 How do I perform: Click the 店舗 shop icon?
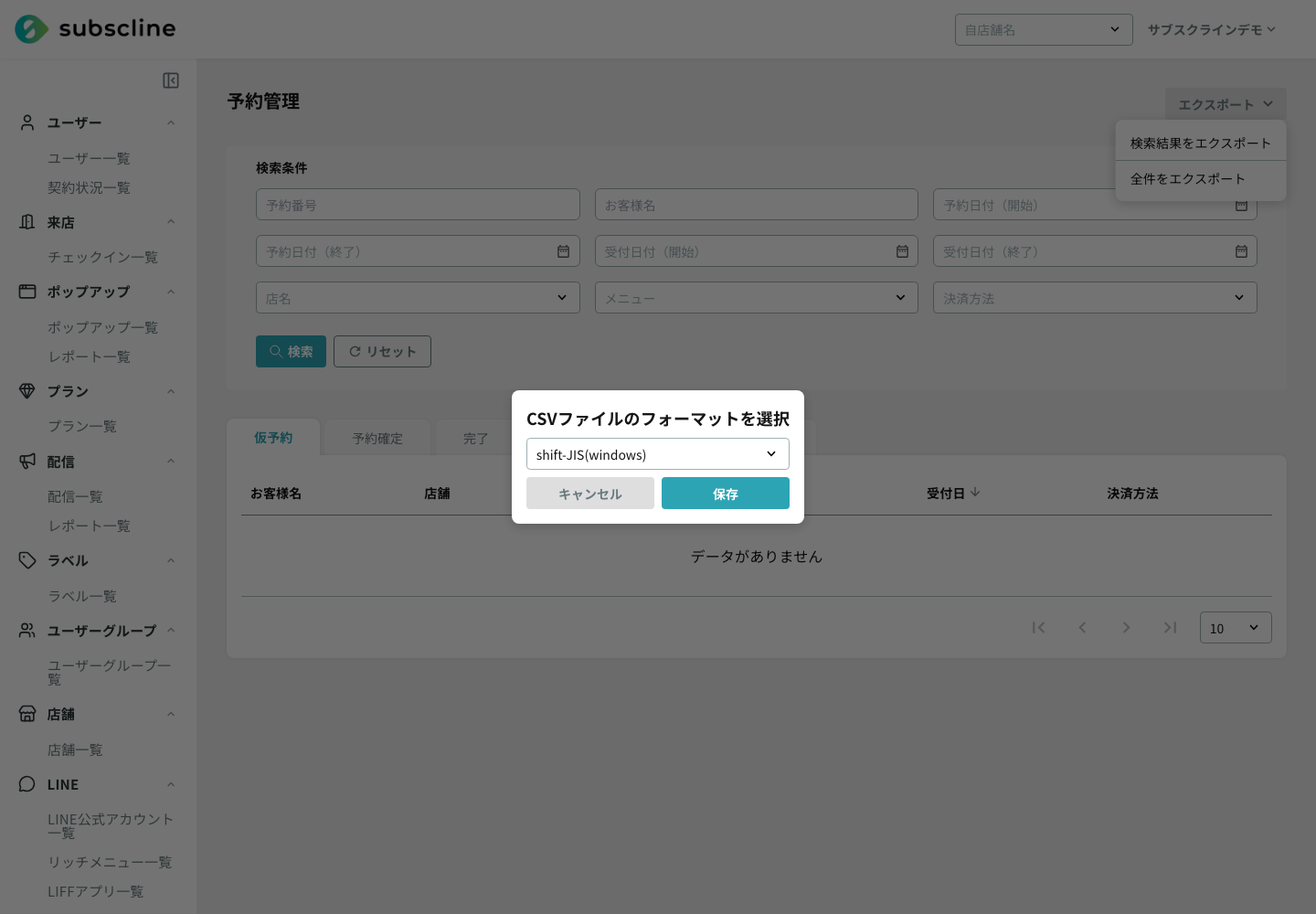[x=27, y=714]
